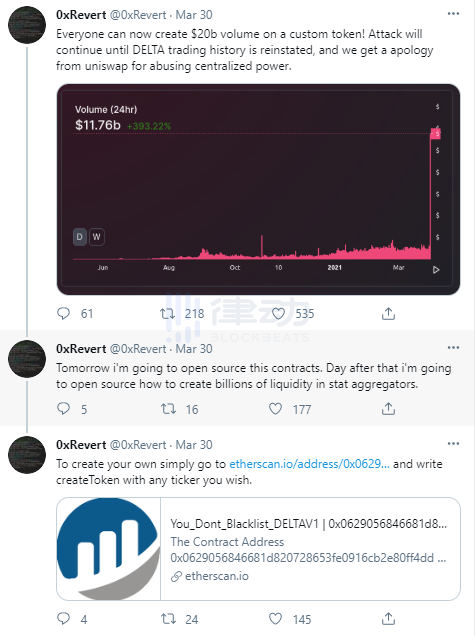Screen dimensions: 476x636
Task: Open more options on the first tweet
Action: pos(453,14)
